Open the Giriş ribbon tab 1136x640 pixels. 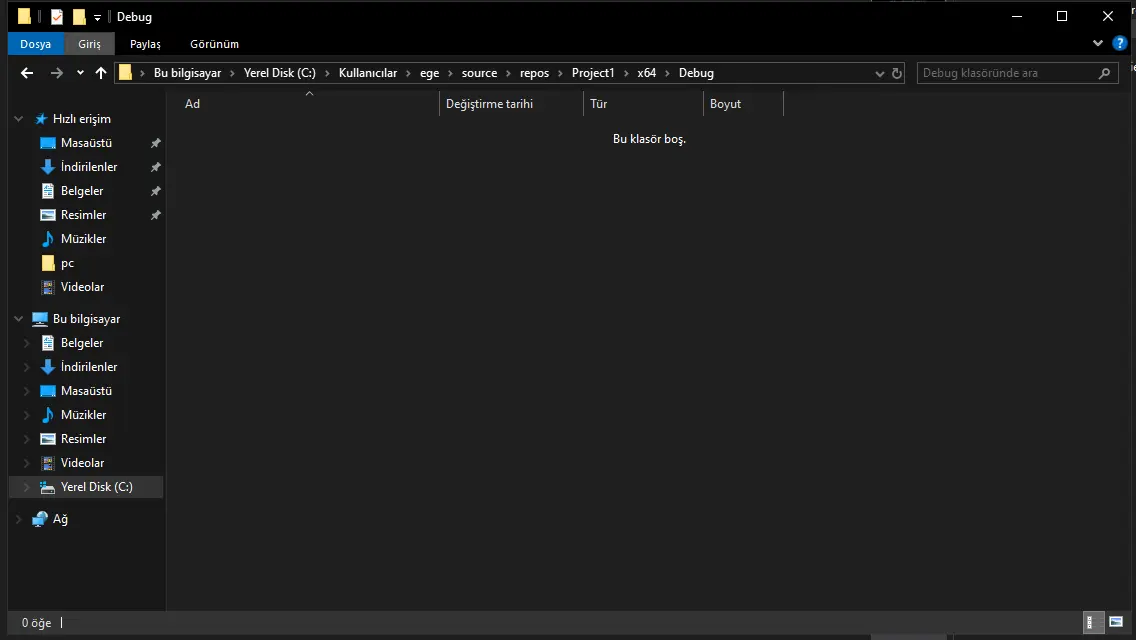click(90, 44)
